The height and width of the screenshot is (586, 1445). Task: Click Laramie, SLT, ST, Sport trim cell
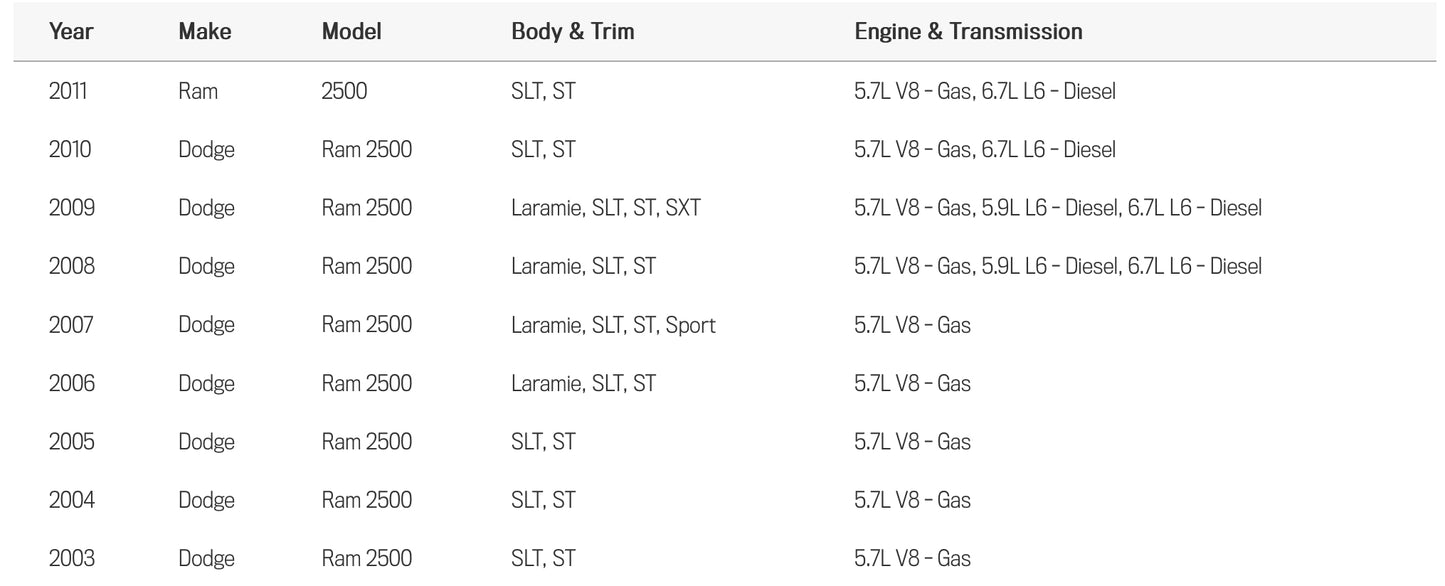[613, 325]
